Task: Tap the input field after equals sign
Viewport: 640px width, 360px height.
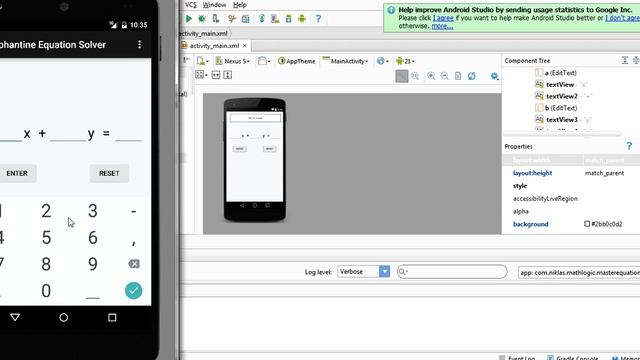Action: click(129, 134)
